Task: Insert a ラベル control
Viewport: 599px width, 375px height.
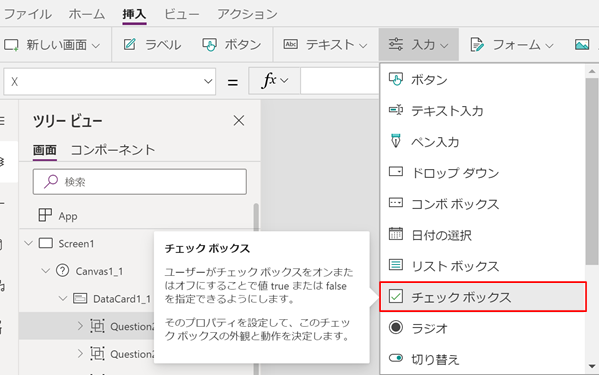Action: pos(152,45)
